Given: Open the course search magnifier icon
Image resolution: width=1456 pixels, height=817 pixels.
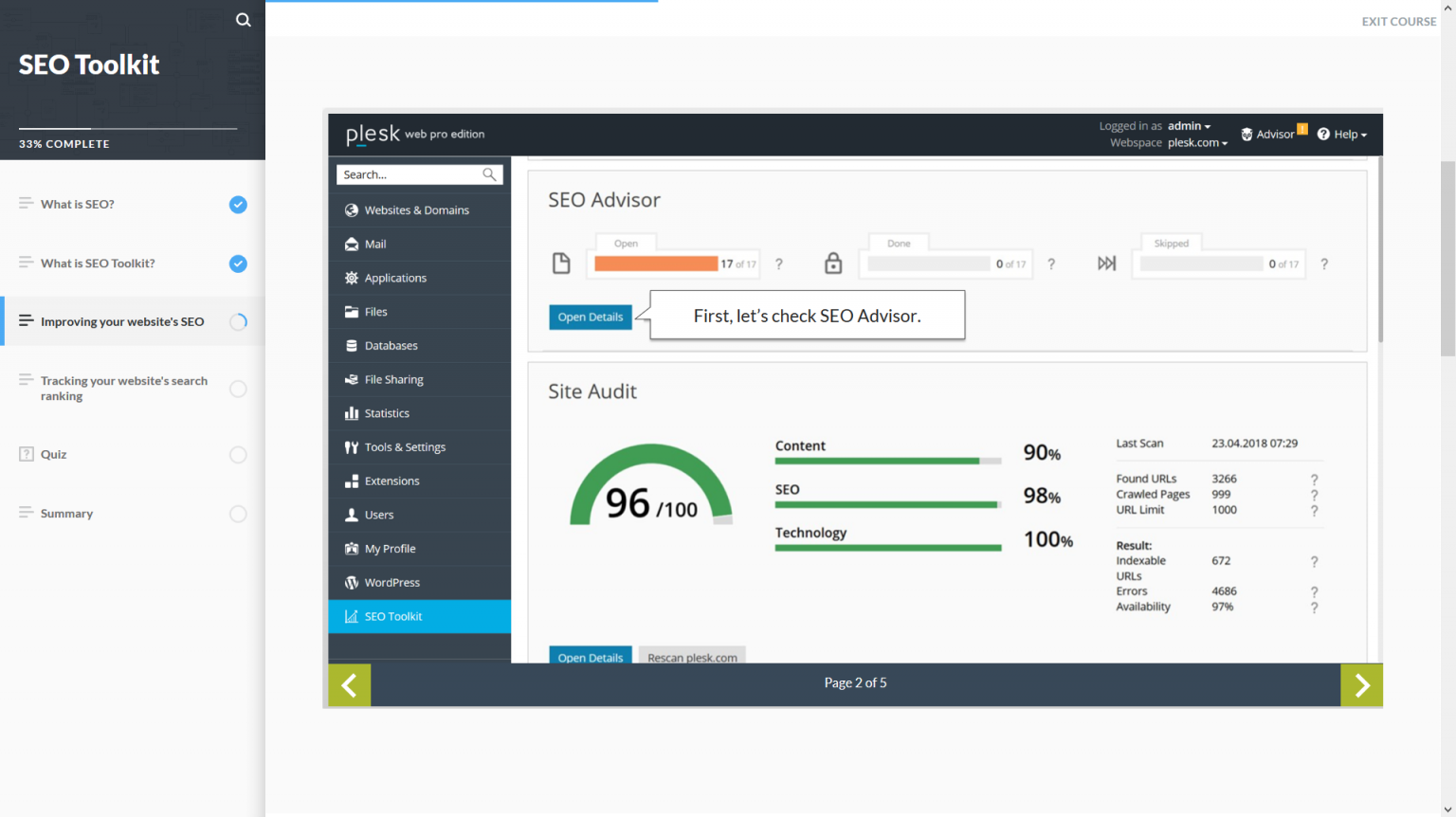Looking at the screenshot, I should coord(244,20).
